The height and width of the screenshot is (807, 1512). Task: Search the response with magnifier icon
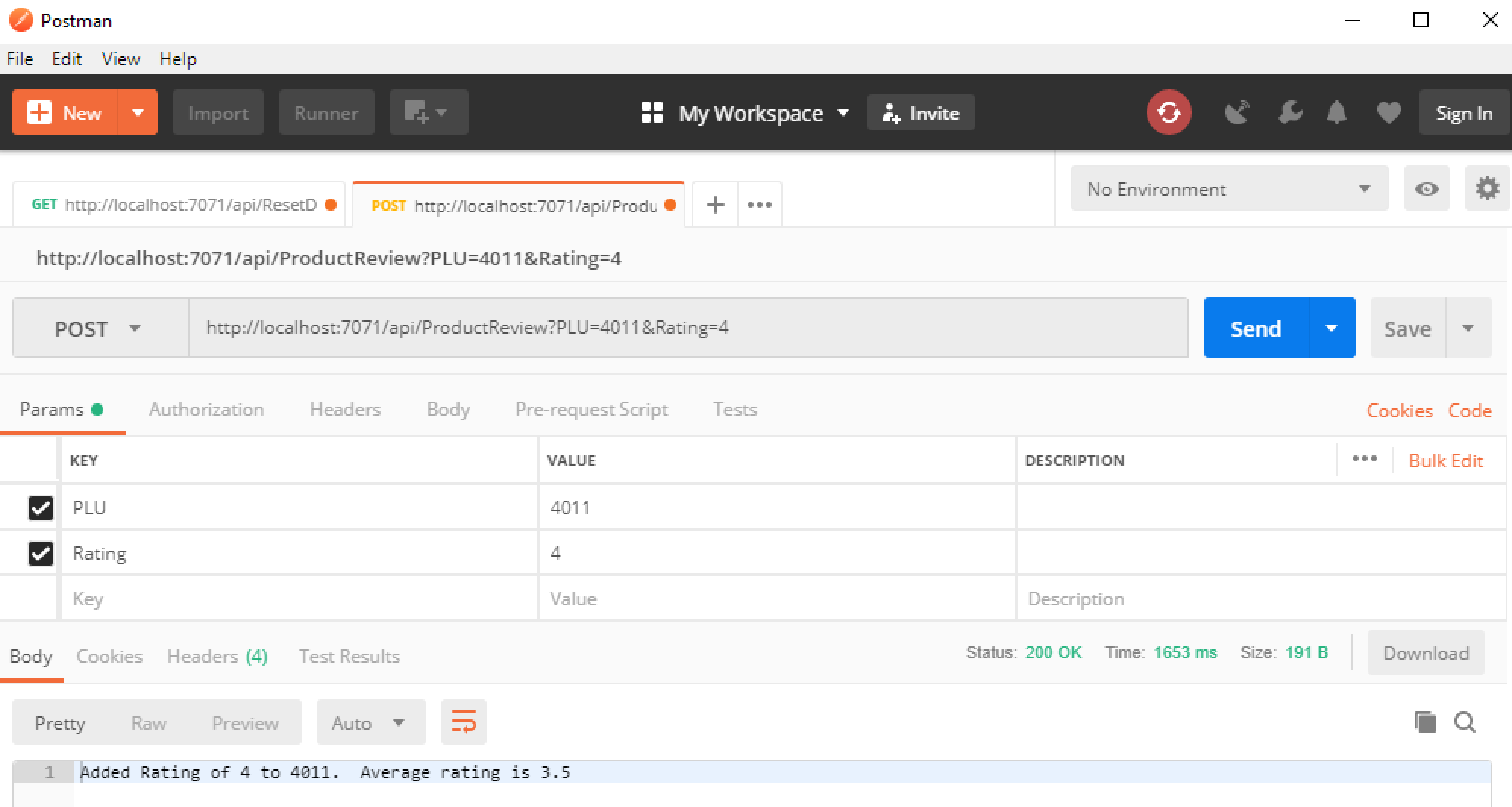(x=1465, y=722)
